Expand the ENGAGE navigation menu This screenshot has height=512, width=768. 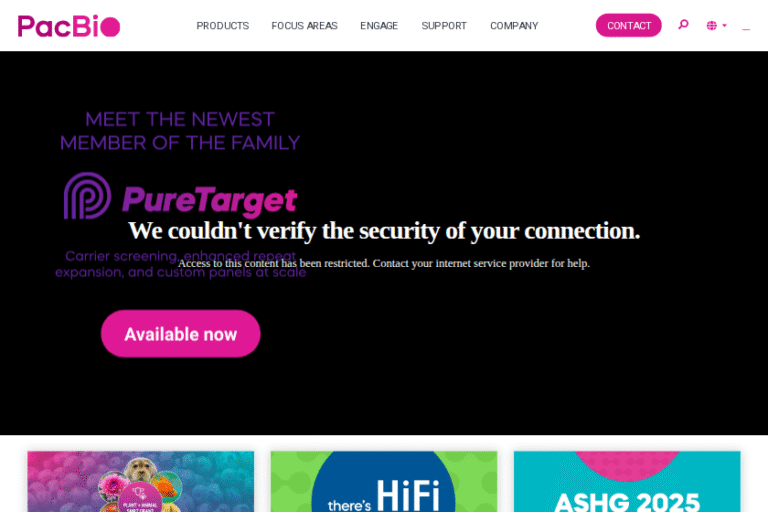pyautogui.click(x=379, y=25)
